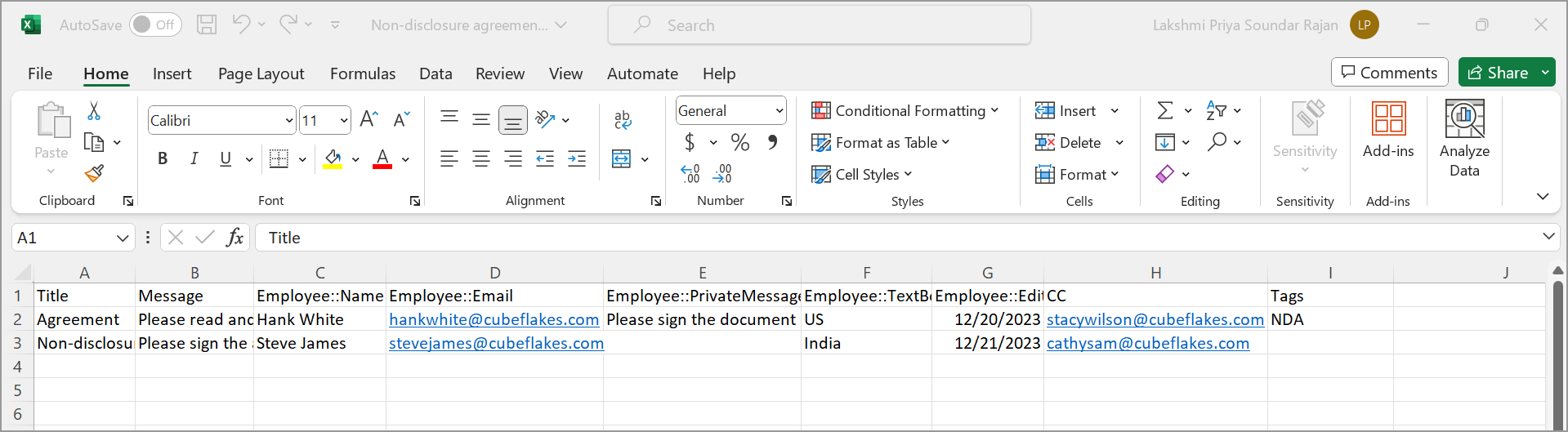Expand the Conditional Formatting menu

[x=905, y=110]
